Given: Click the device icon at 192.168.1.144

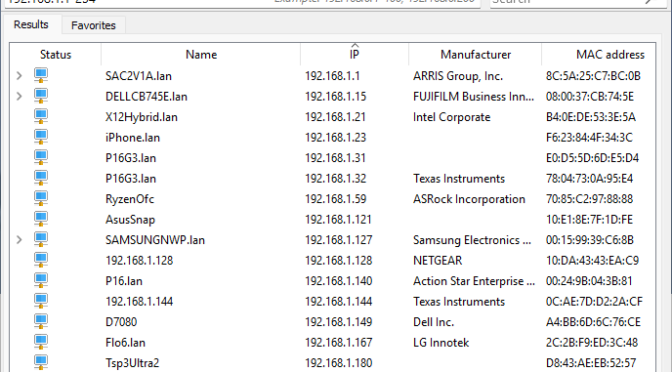Looking at the screenshot, I should coord(41,301).
